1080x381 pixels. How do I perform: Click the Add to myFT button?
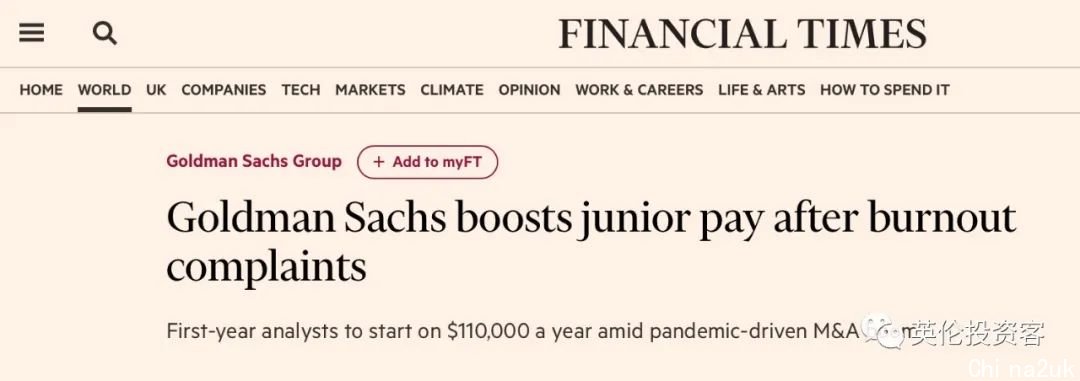pyautogui.click(x=427, y=162)
